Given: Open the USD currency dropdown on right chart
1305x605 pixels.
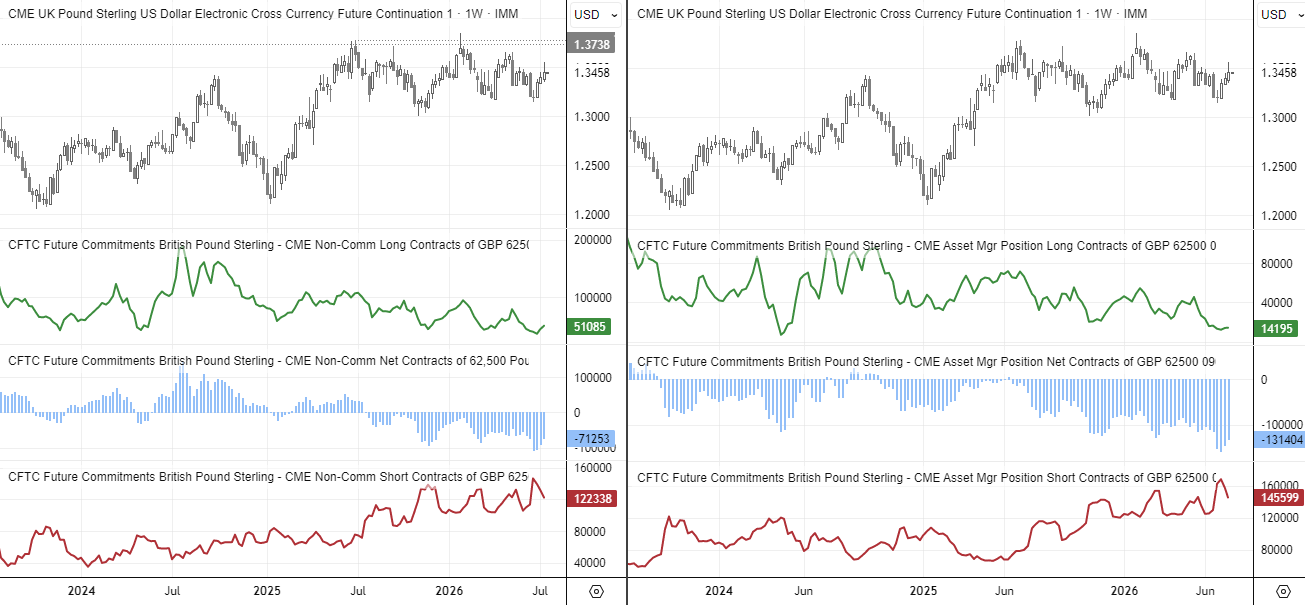Looking at the screenshot, I should (x=1280, y=15).
